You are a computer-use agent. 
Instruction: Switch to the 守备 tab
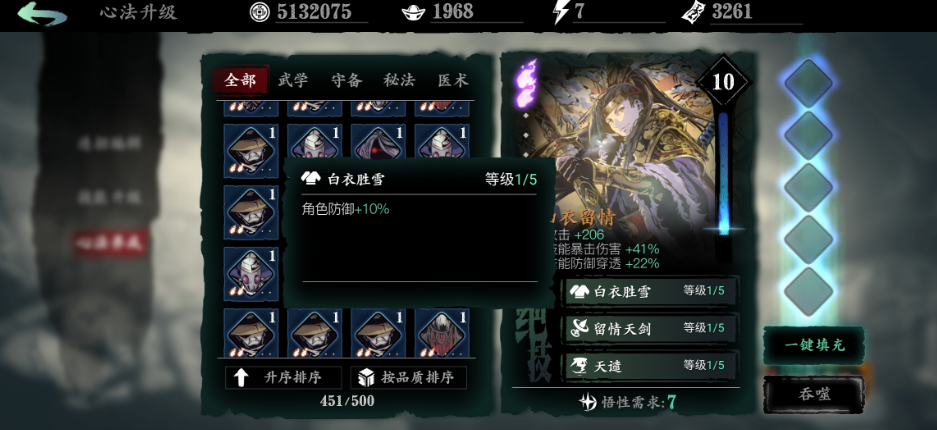pyautogui.click(x=346, y=81)
